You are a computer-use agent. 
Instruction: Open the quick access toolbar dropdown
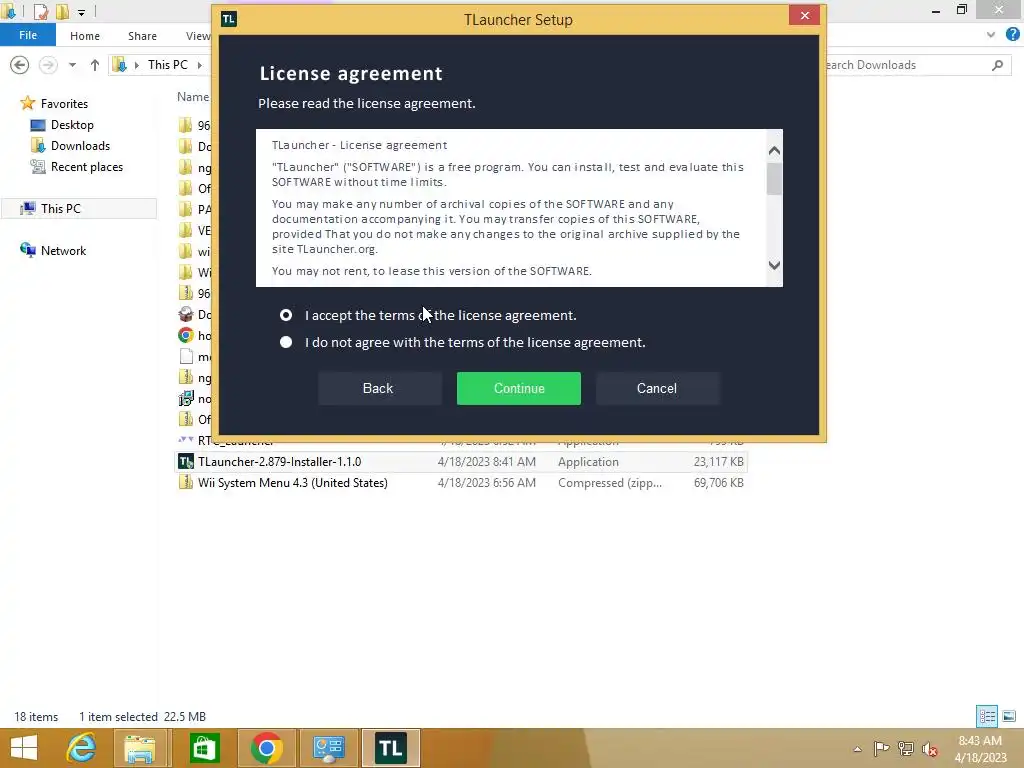[x=81, y=12]
